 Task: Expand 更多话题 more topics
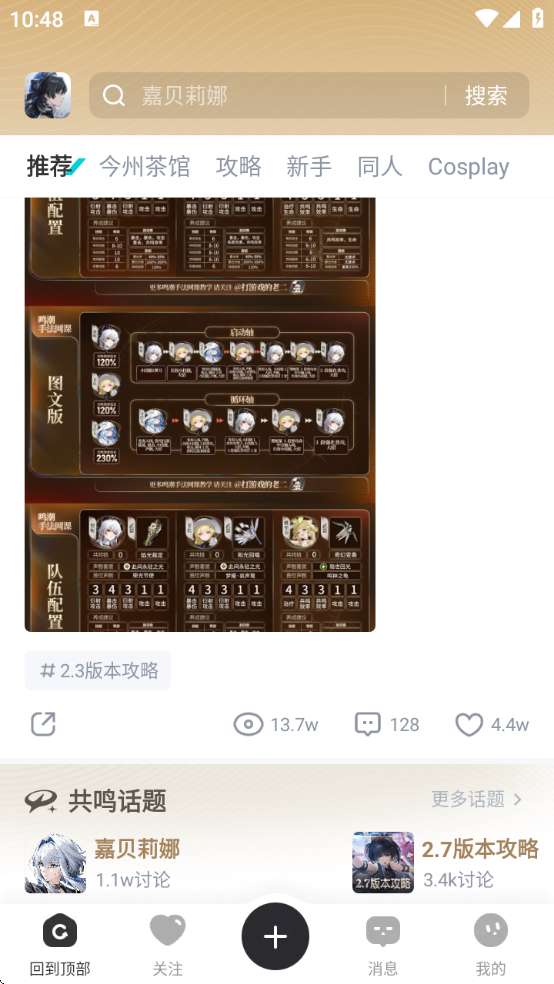[477, 800]
